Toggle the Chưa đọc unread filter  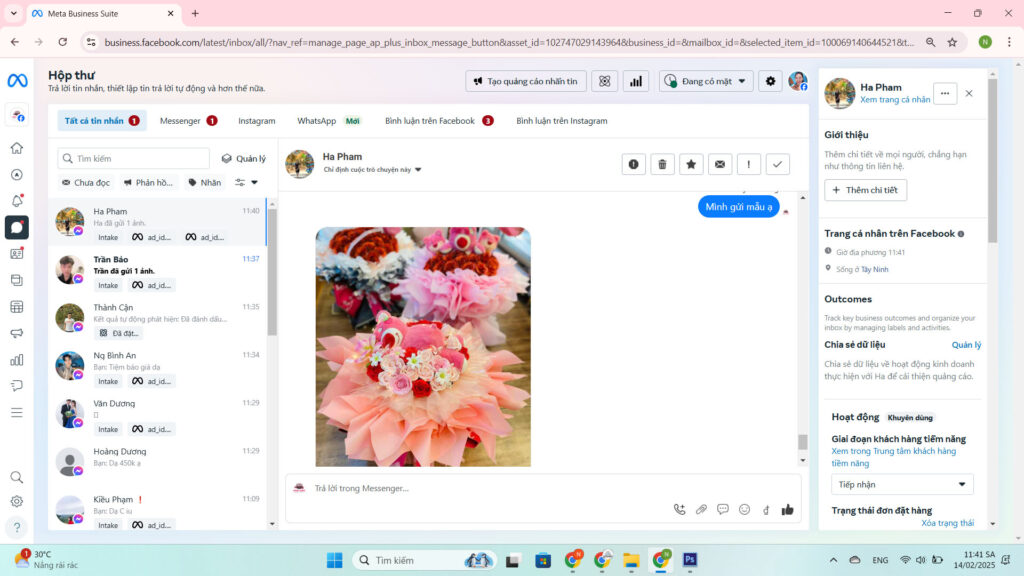point(86,182)
